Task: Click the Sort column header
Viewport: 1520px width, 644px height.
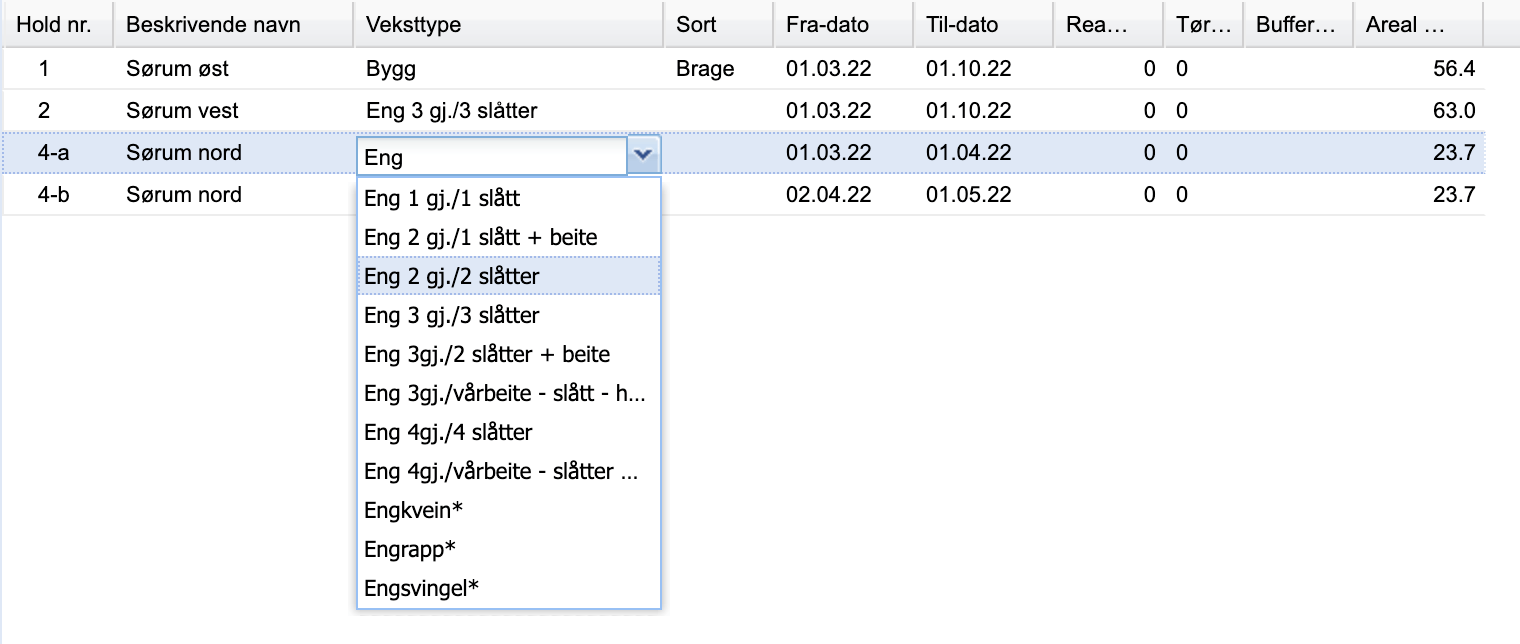Action: point(719,24)
